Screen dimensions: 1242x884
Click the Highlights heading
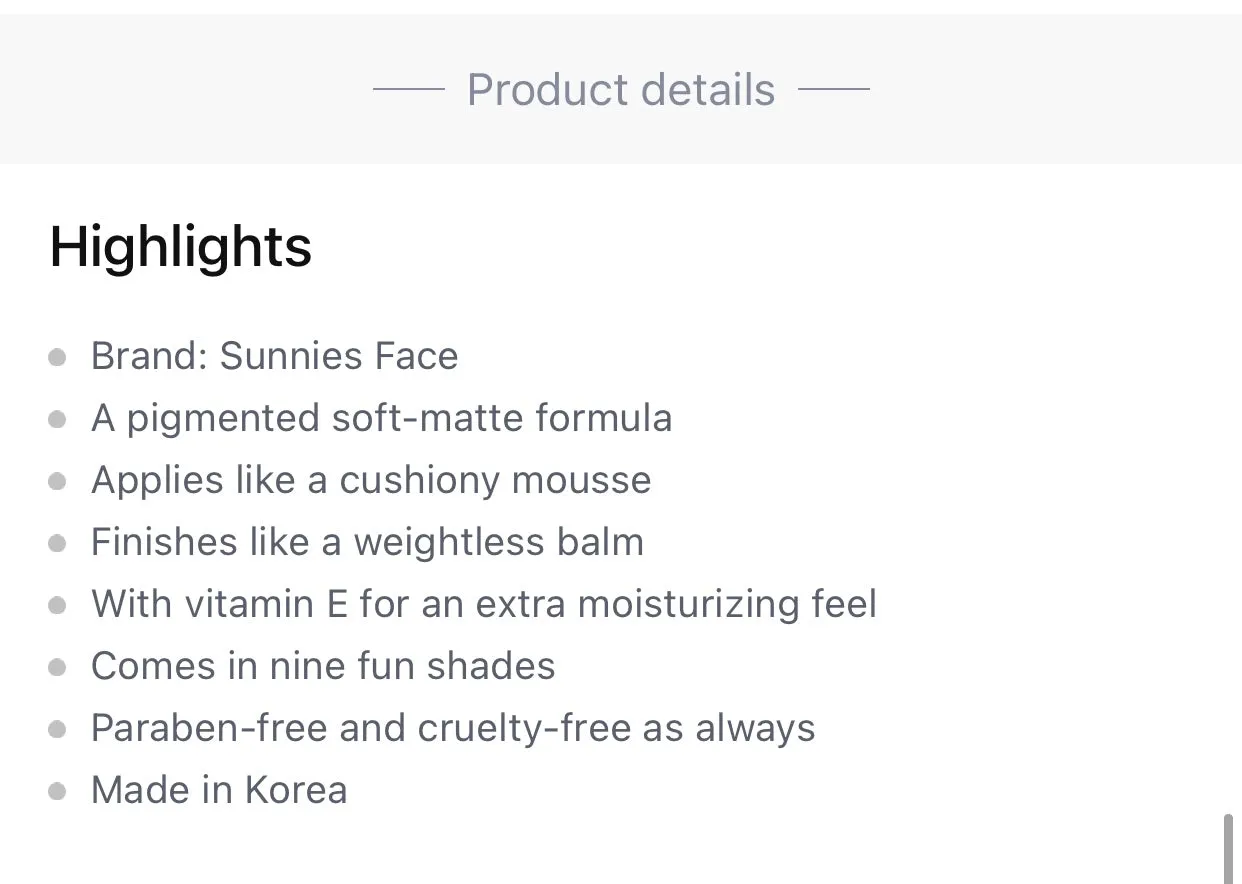(x=181, y=245)
